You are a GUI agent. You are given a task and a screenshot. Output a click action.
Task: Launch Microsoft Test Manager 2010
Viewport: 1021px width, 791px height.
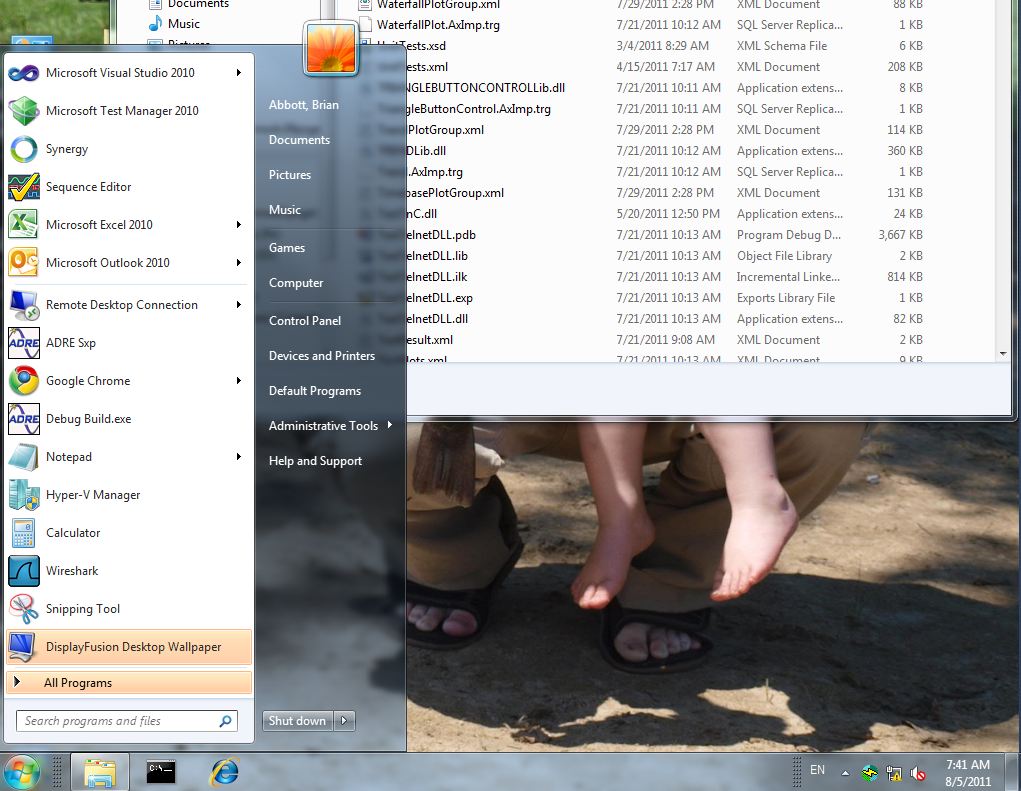click(121, 111)
